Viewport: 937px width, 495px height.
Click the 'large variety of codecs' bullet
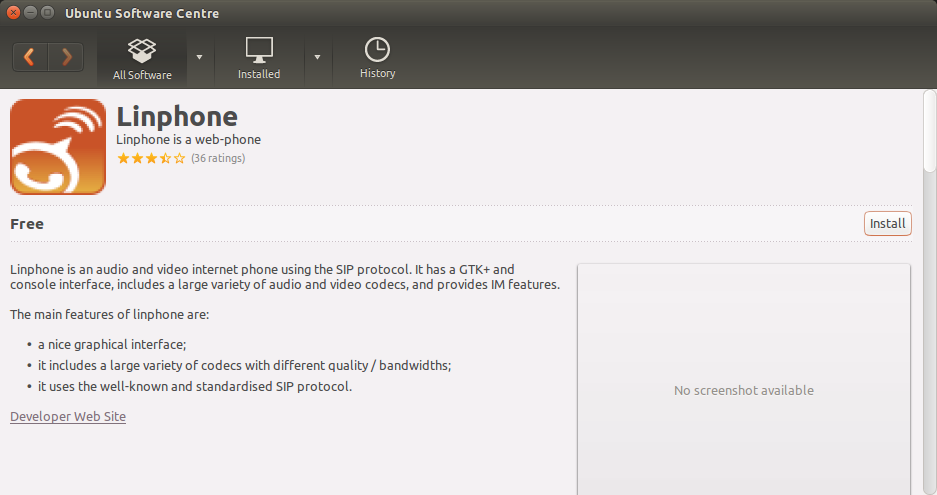click(244, 366)
